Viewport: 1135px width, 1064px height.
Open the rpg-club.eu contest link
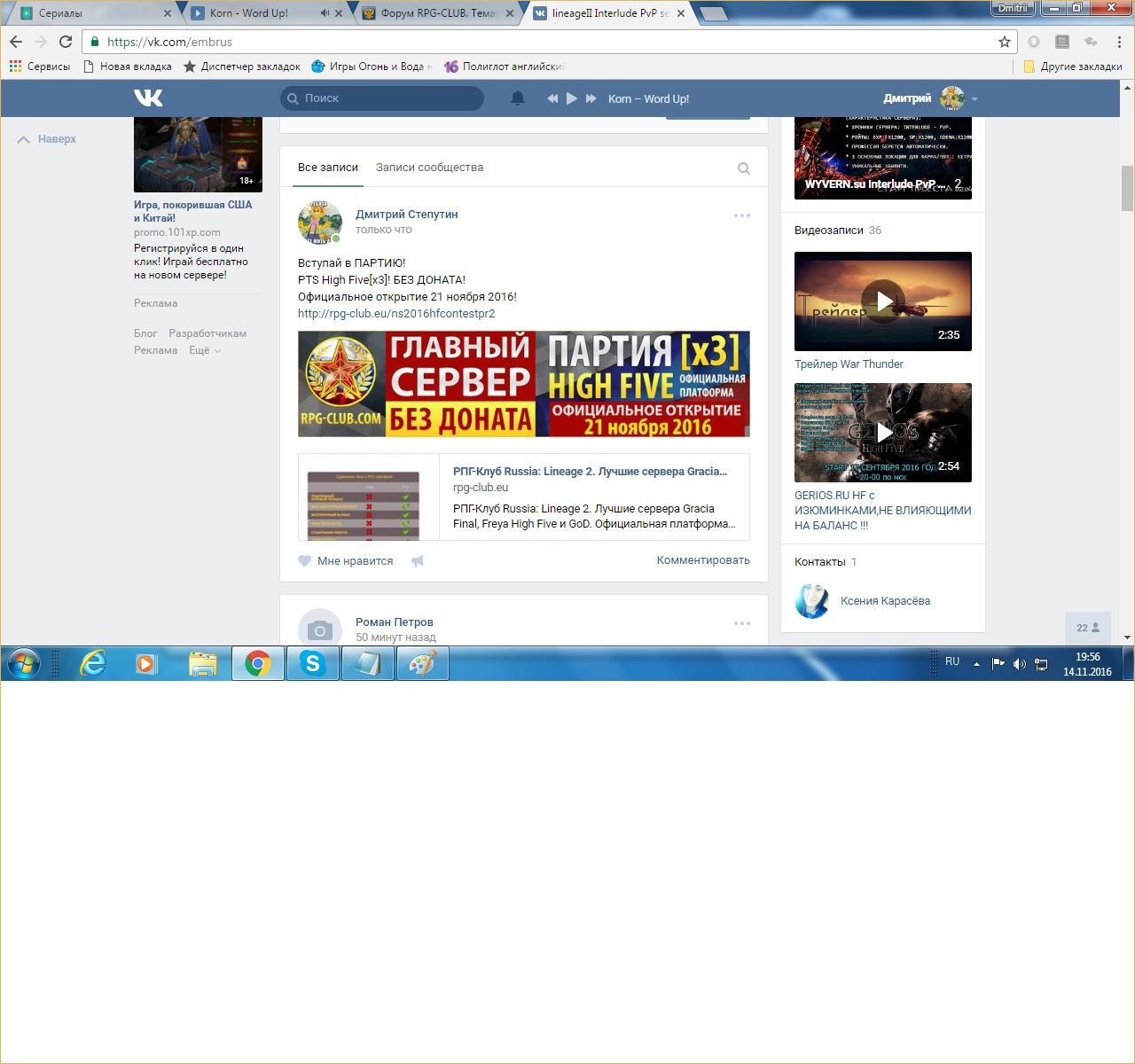[x=396, y=314]
